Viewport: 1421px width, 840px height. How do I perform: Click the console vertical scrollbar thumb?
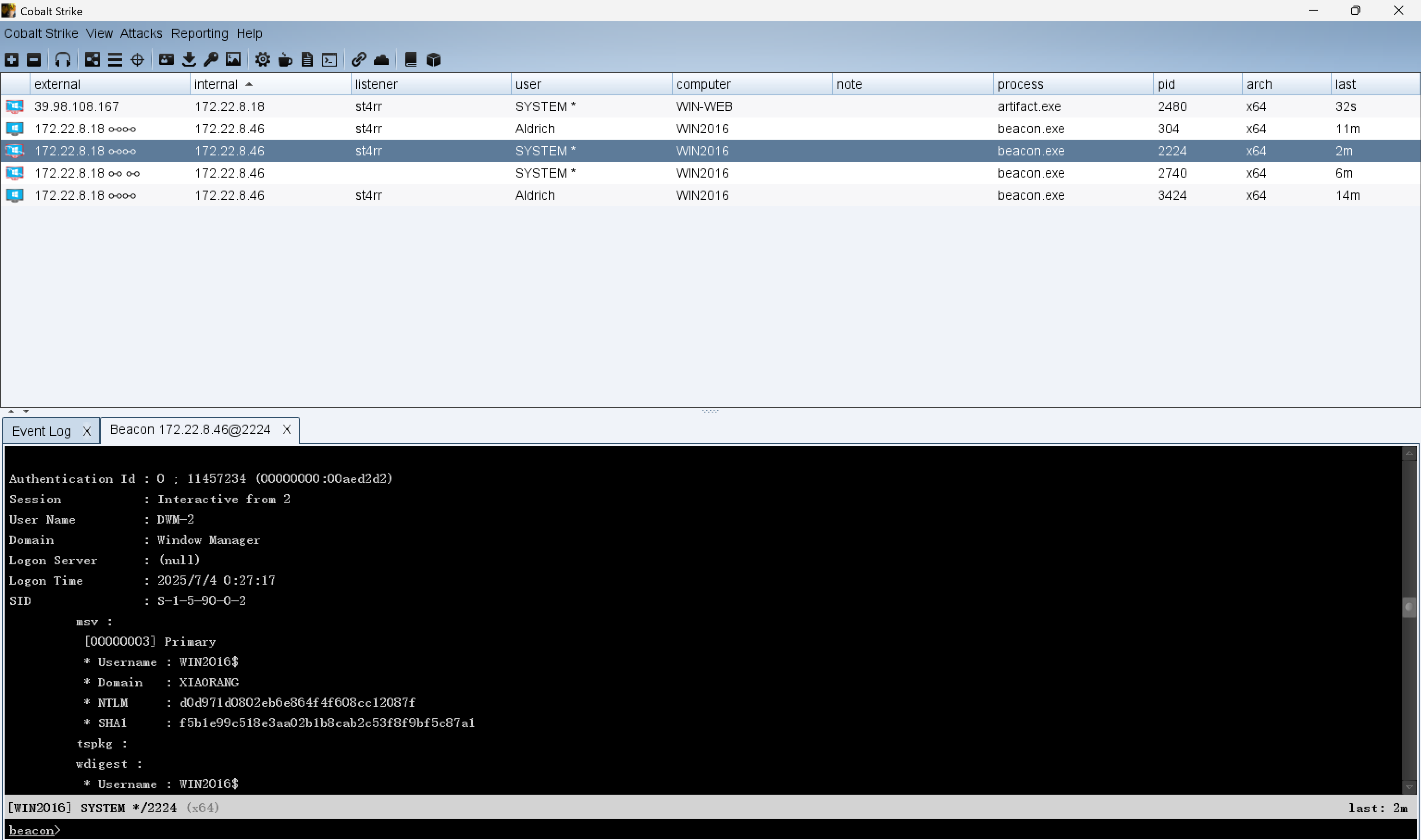coord(1409,607)
